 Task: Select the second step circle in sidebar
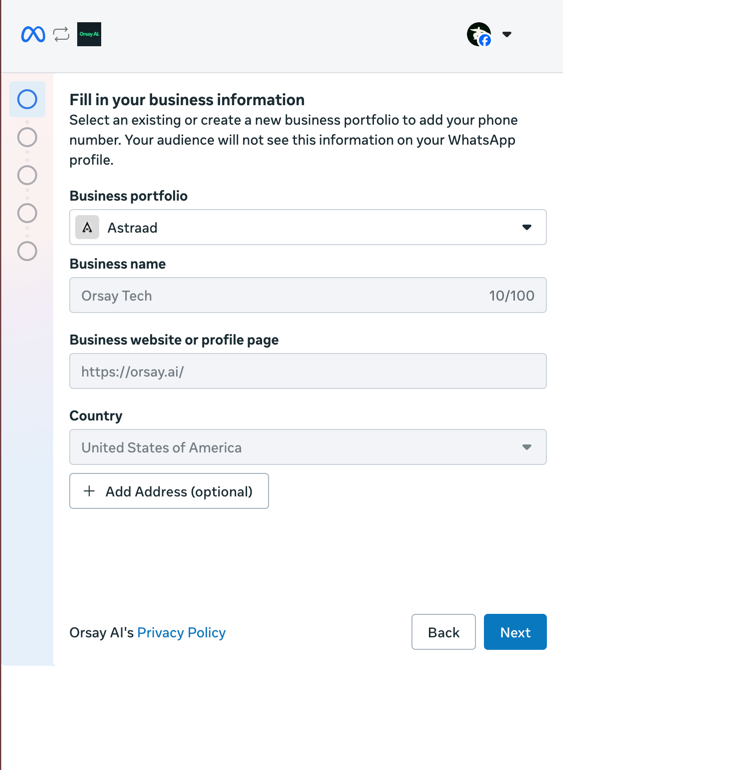(27, 137)
